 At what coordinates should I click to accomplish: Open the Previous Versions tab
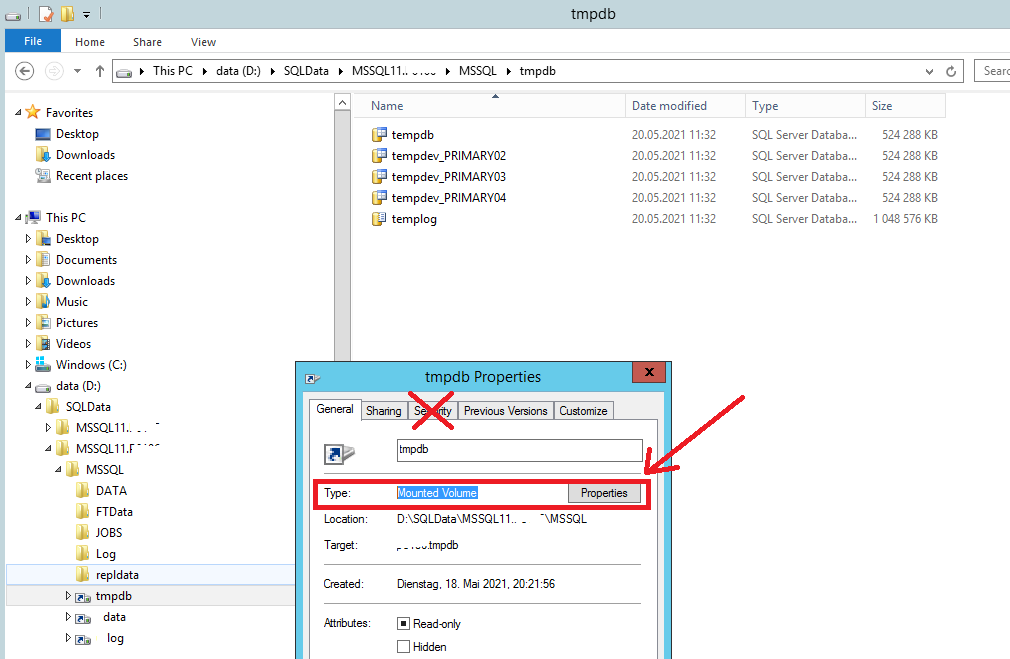tap(506, 410)
